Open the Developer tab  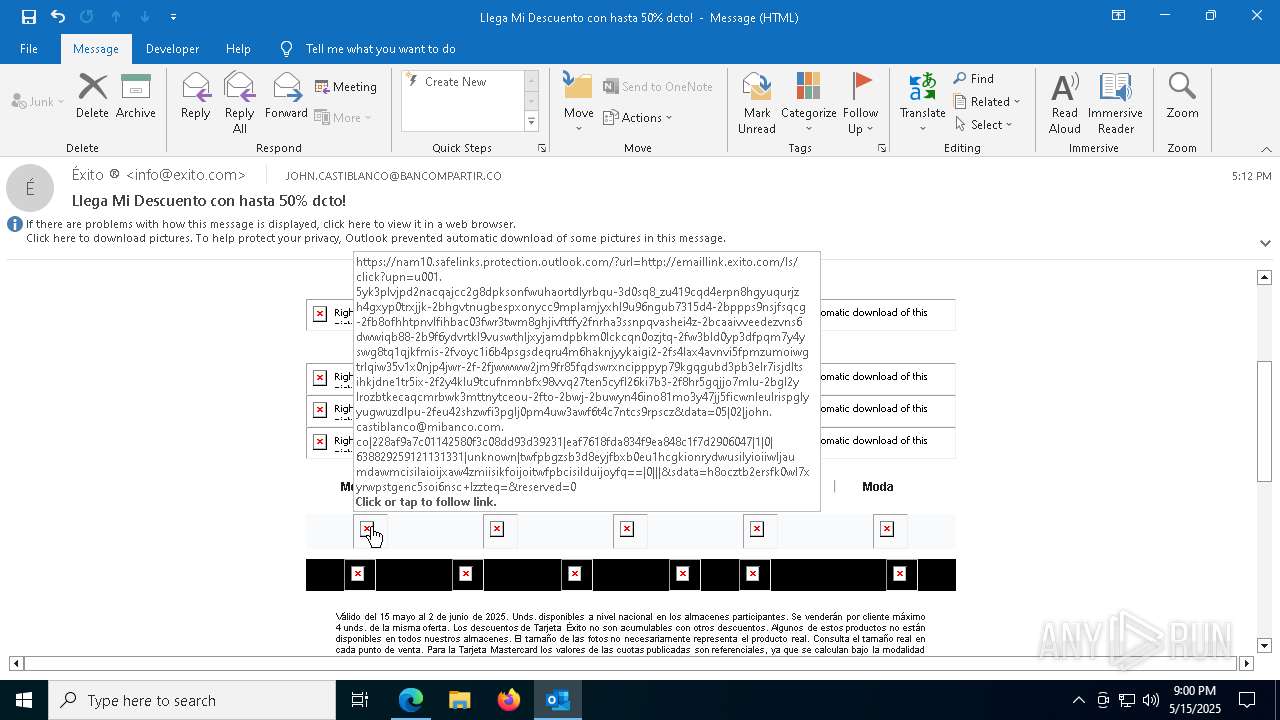(172, 49)
